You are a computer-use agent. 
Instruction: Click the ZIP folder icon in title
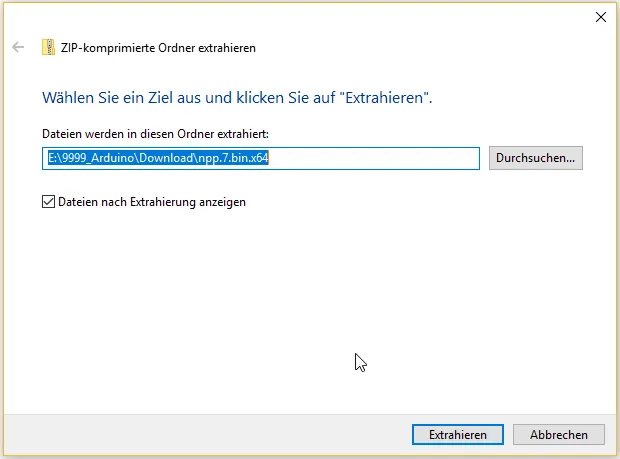tap(48, 47)
